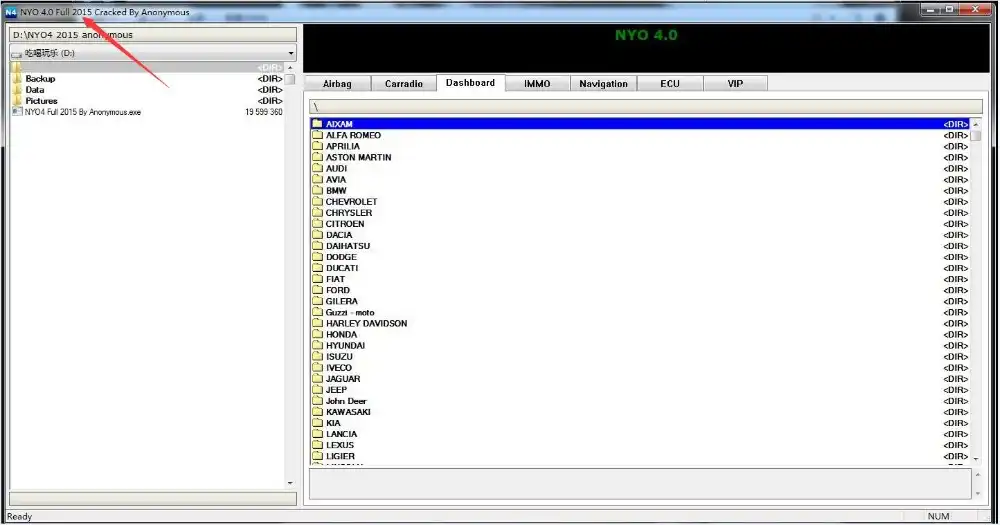The width and height of the screenshot is (1000, 525).
Task: Switch to the Navigation tab
Action: (x=603, y=84)
